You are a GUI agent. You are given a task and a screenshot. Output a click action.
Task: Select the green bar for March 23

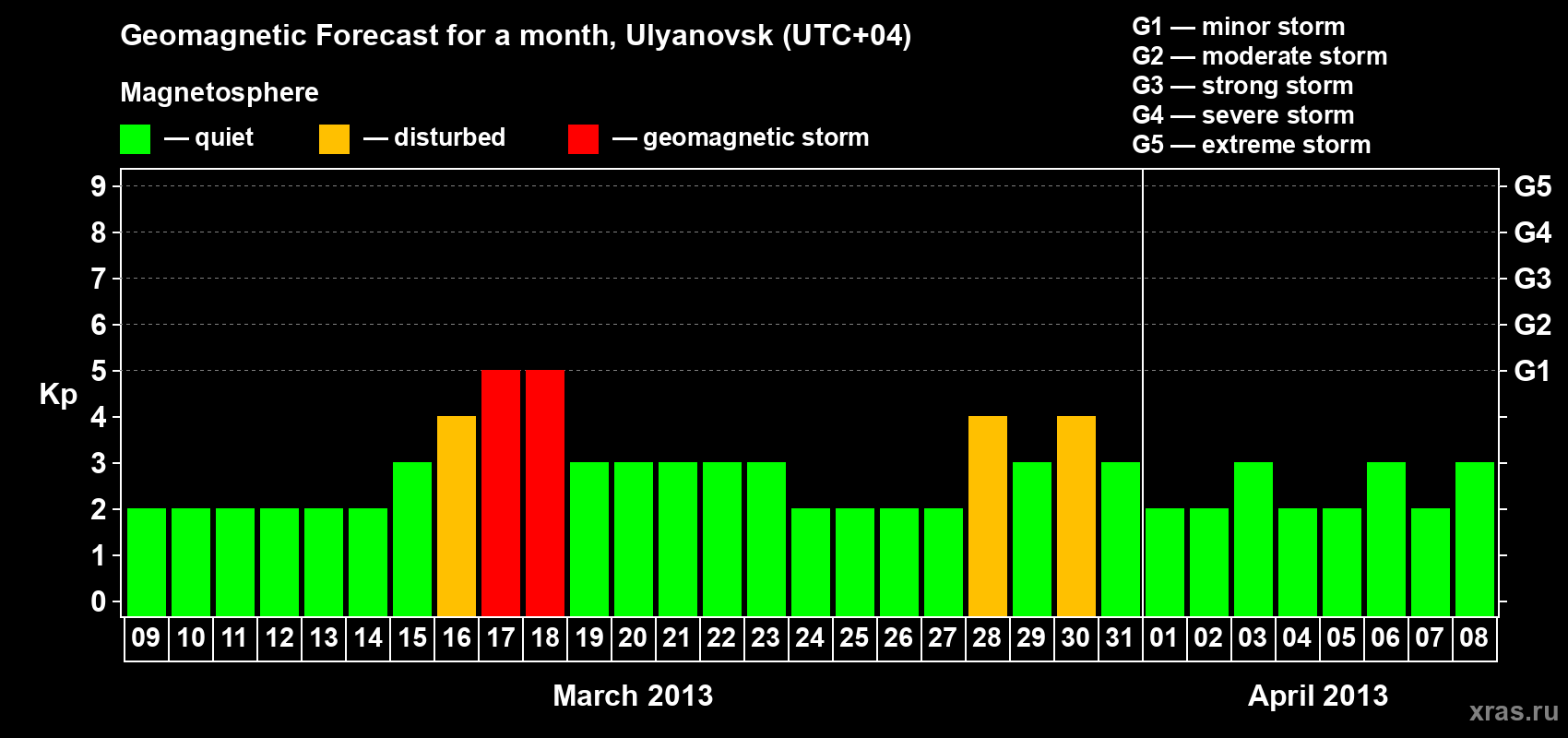[766, 540]
